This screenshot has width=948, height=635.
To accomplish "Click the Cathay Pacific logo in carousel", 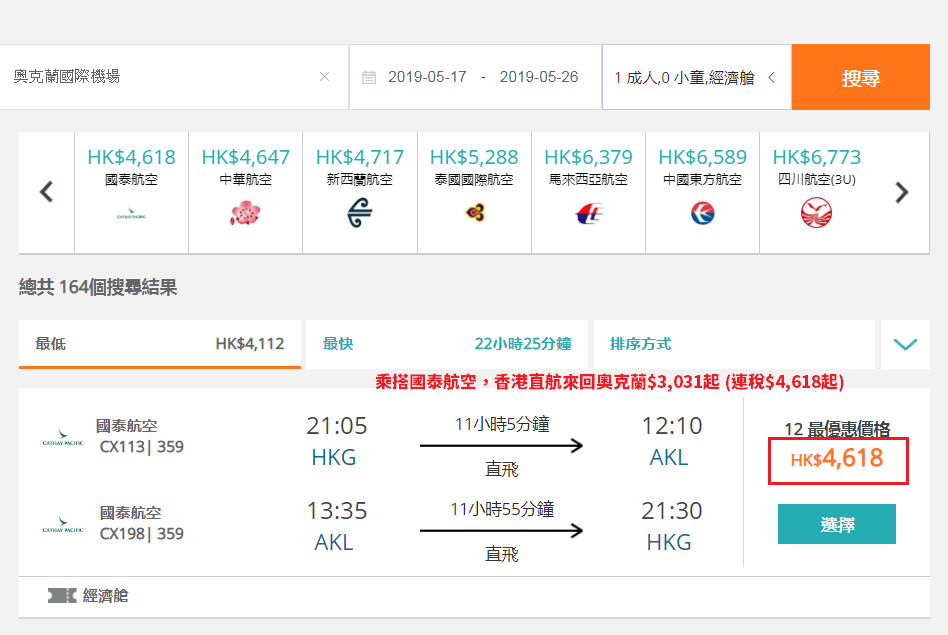I will pyautogui.click(x=131, y=214).
